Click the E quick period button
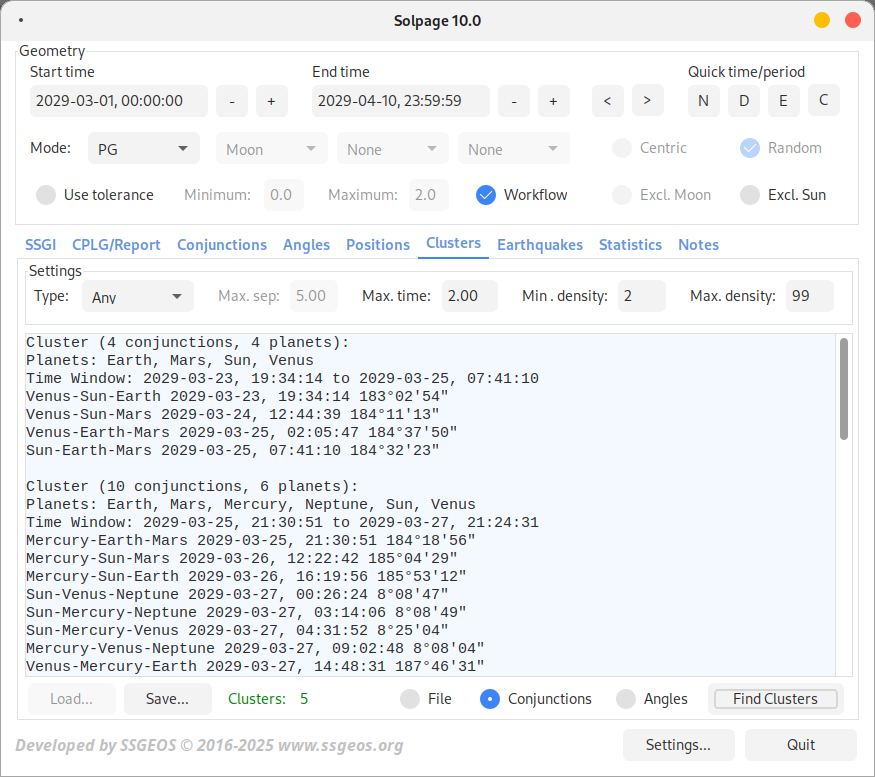 (783, 100)
